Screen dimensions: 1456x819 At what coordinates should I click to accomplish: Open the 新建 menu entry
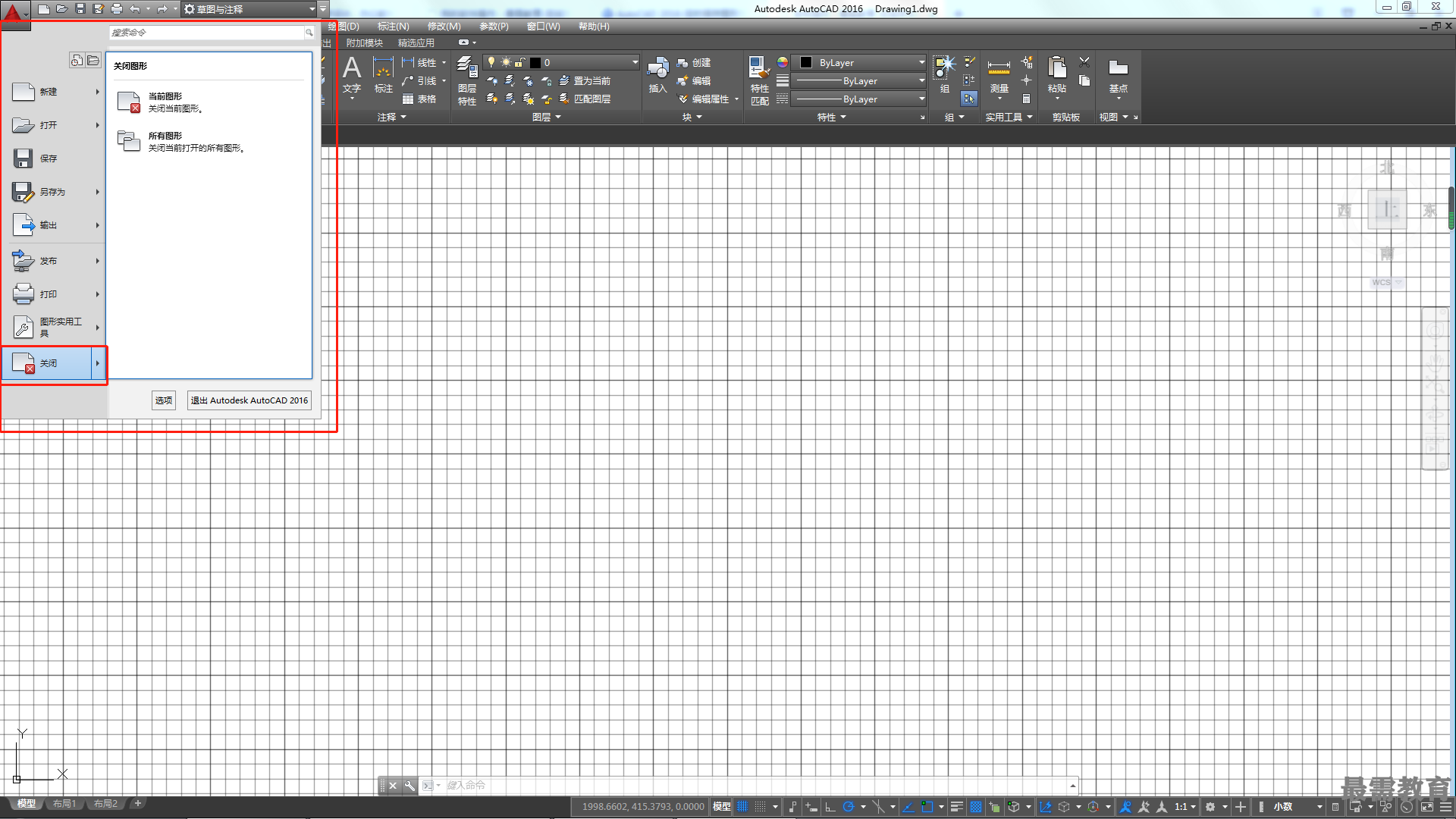(55, 92)
